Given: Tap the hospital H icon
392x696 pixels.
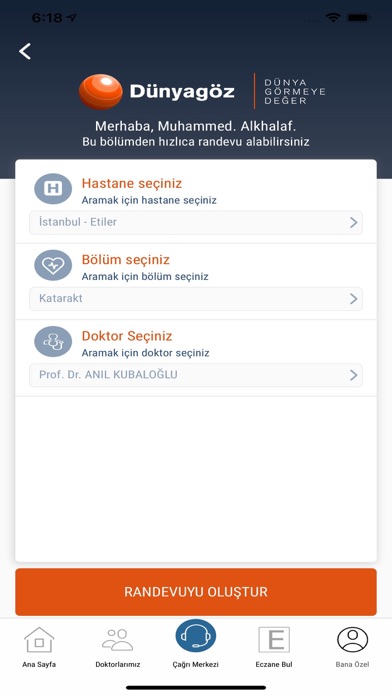Looking at the screenshot, I should 53,189.
